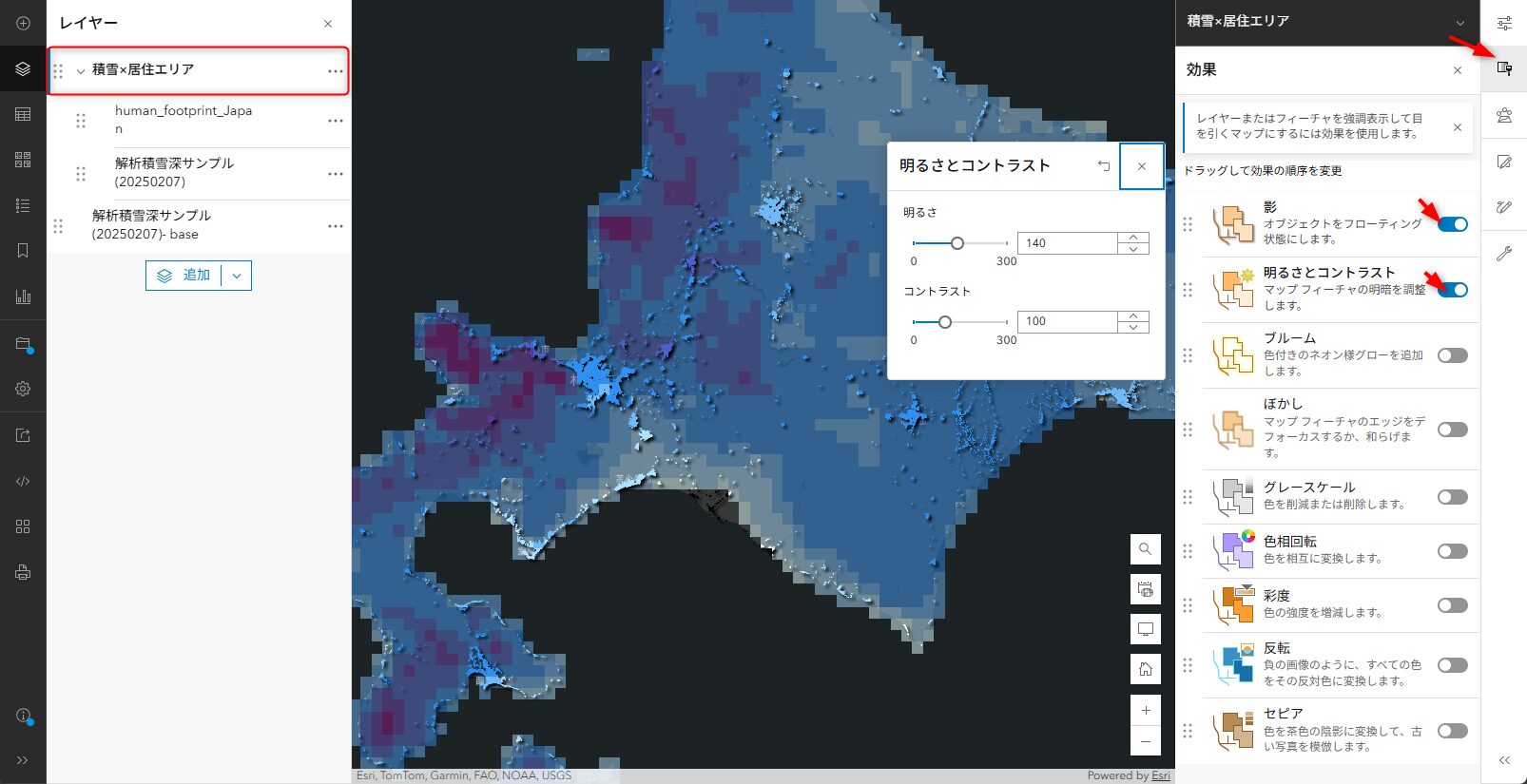Expand the 積雪×居住エリア header dropdown chevron
This screenshot has width=1527, height=784.
coord(1460,23)
